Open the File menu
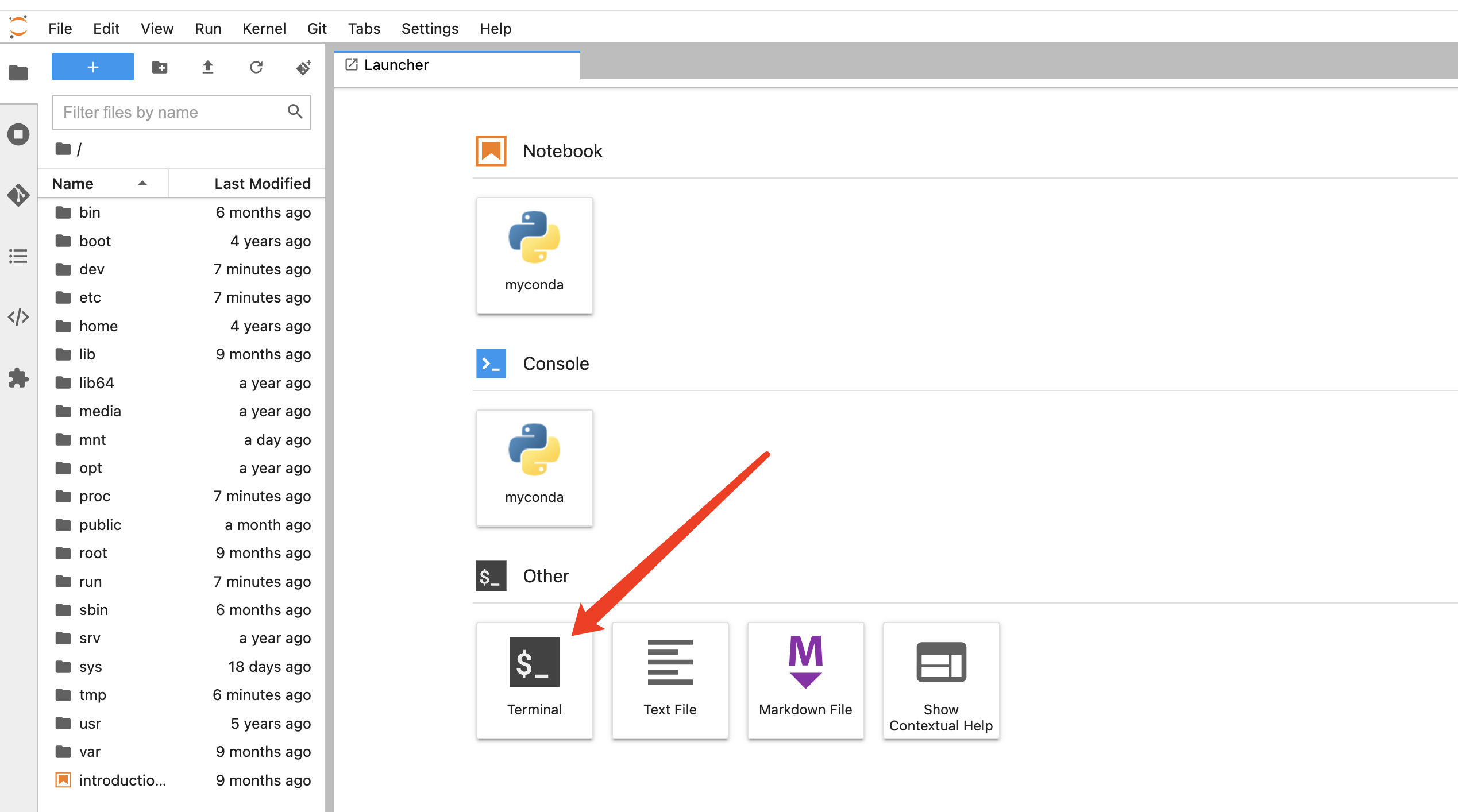The image size is (1458, 812). click(x=60, y=29)
